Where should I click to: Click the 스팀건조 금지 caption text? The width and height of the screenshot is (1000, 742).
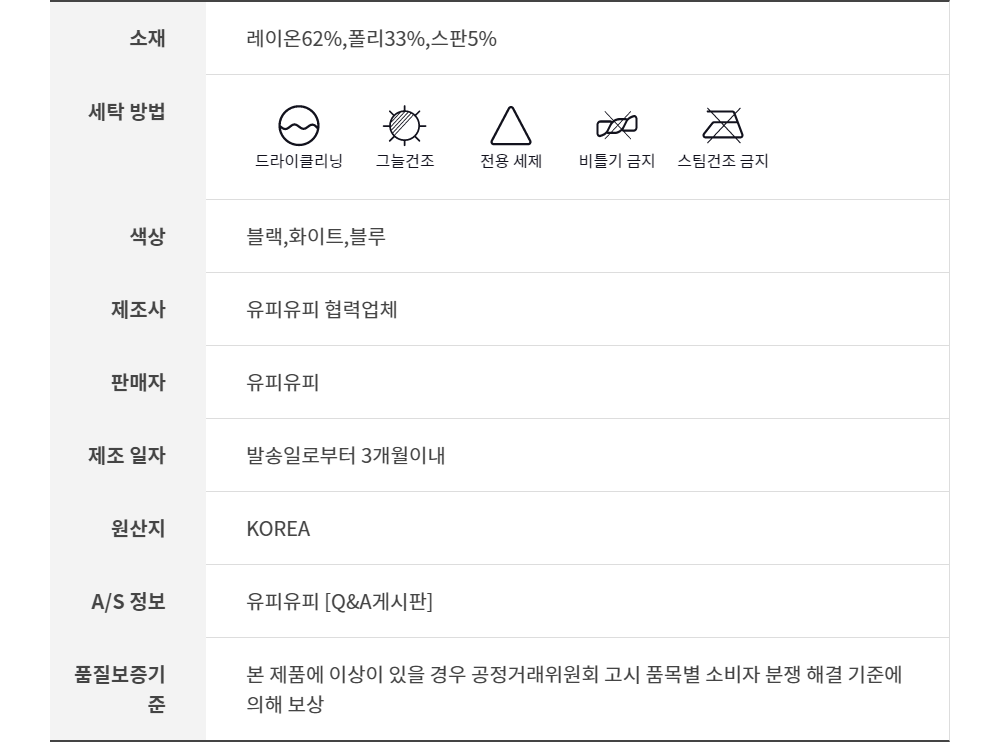722,162
